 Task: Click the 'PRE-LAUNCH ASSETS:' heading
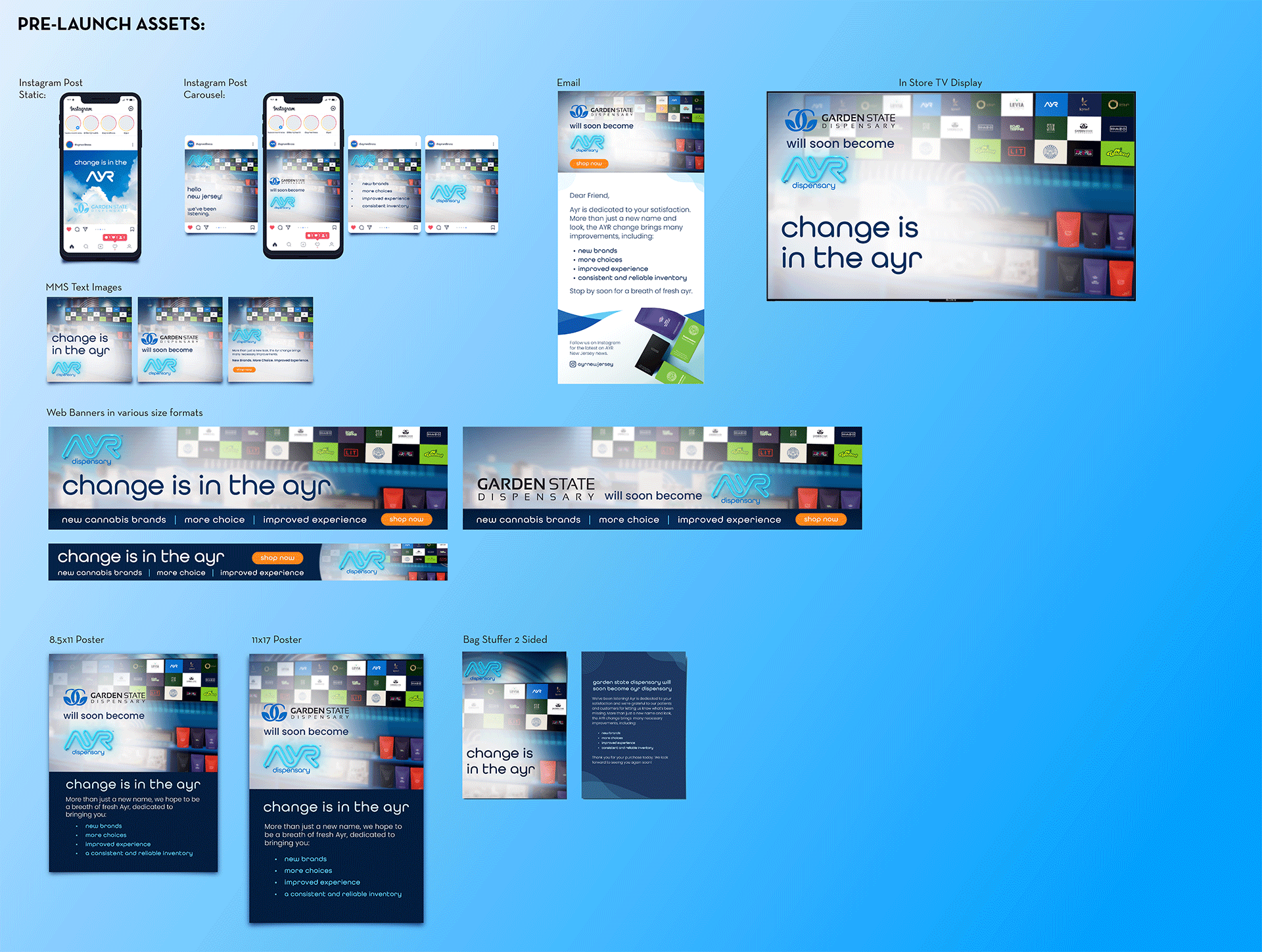coord(111,24)
